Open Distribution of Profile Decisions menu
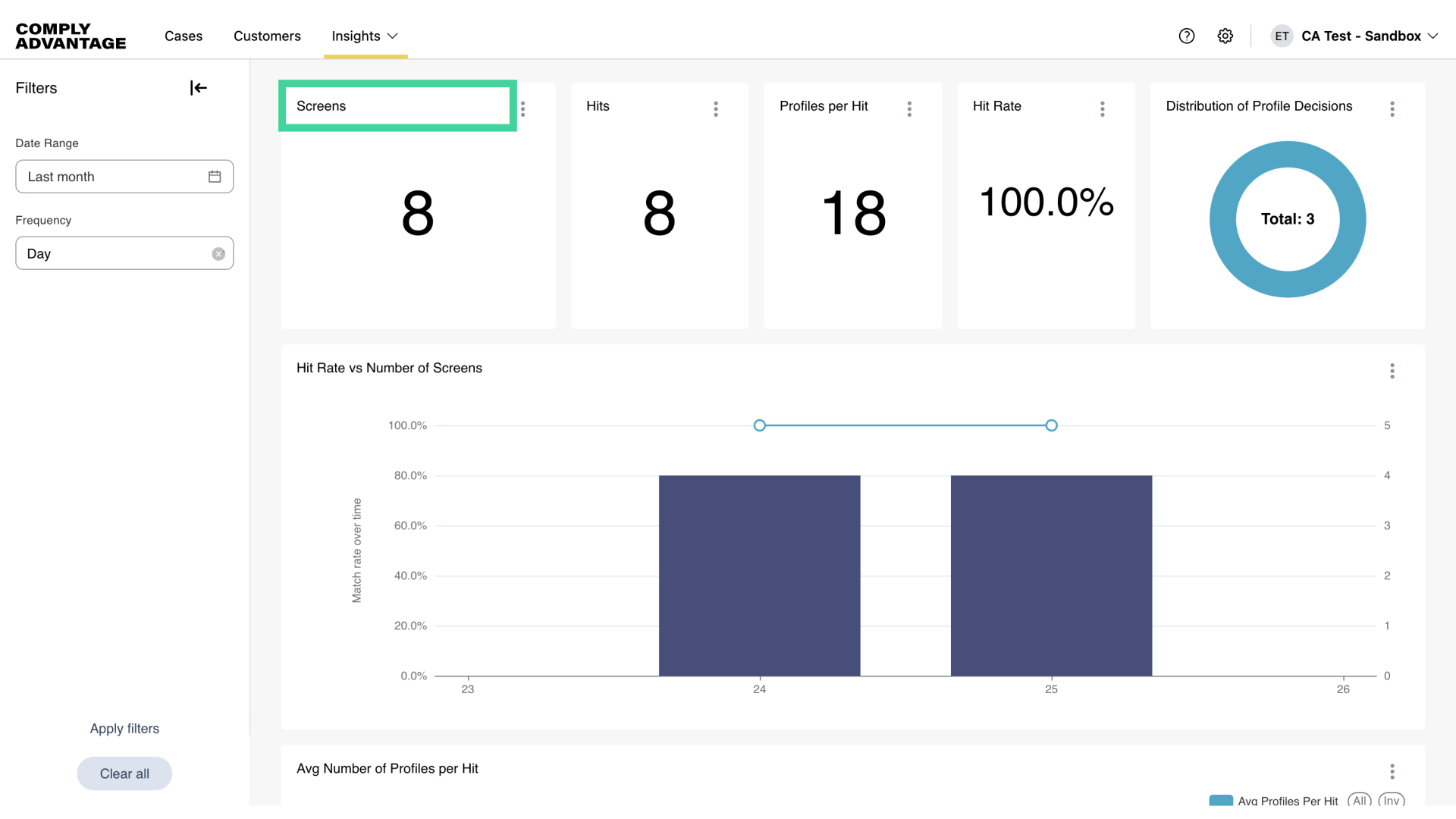 click(x=1392, y=109)
